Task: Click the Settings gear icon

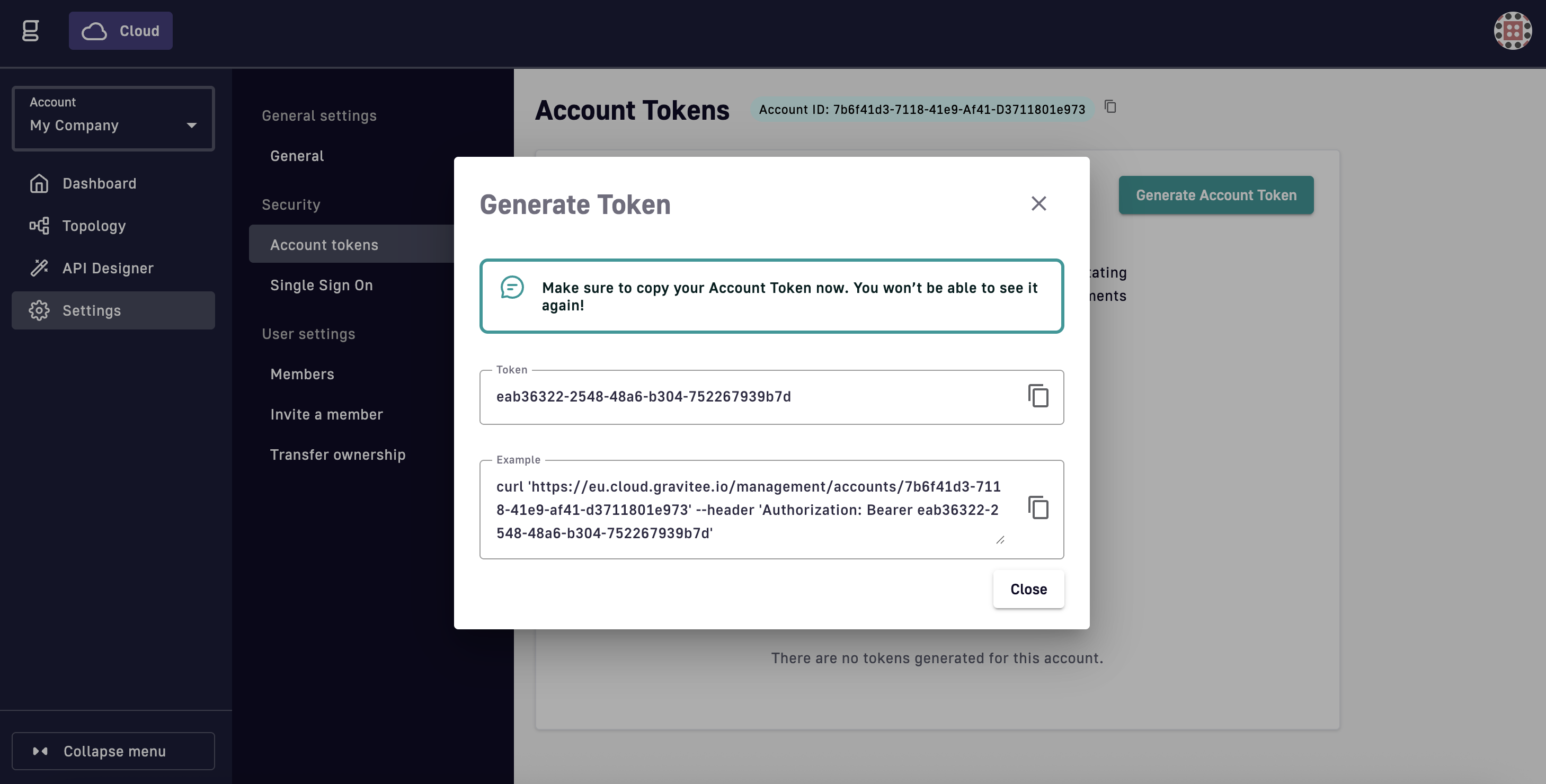Action: tap(39, 311)
